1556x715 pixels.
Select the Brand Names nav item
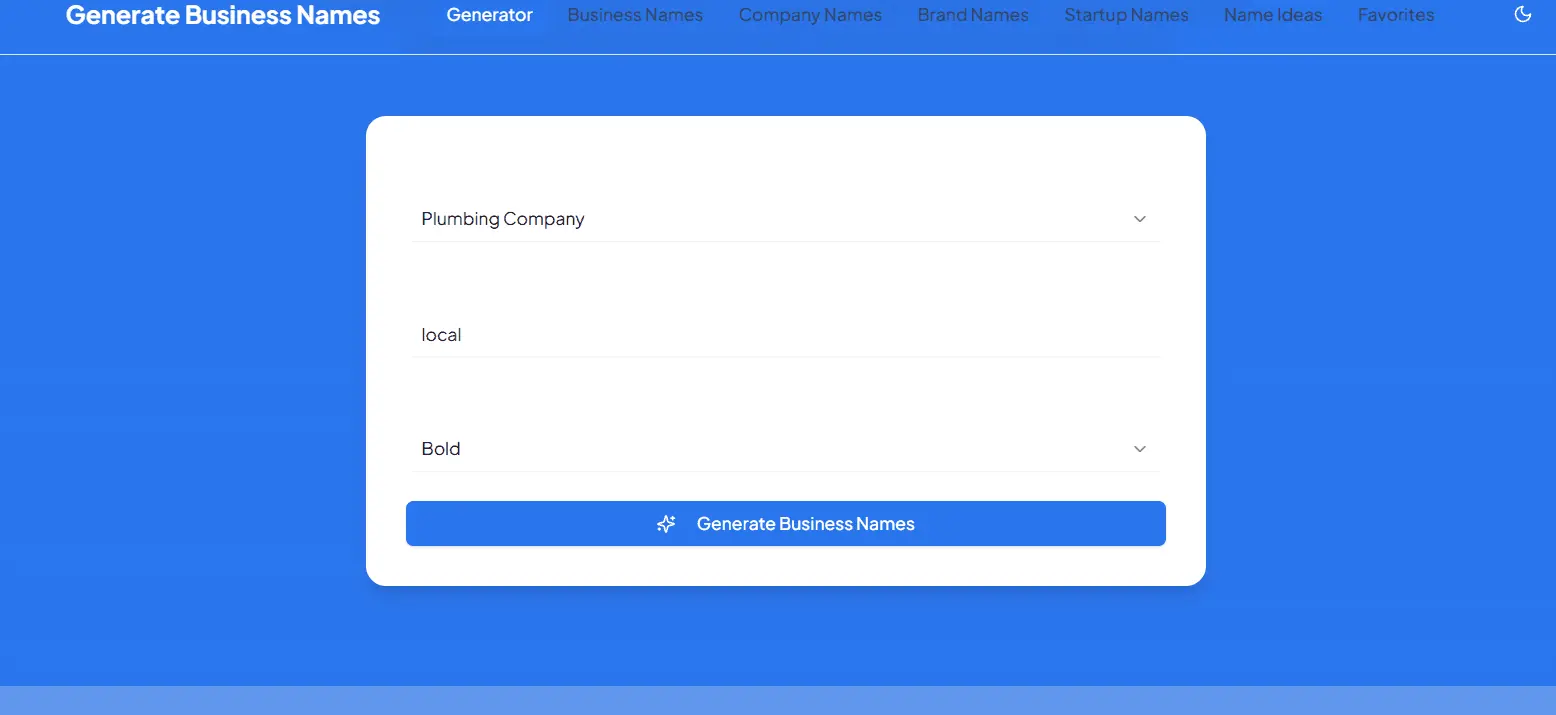point(973,15)
